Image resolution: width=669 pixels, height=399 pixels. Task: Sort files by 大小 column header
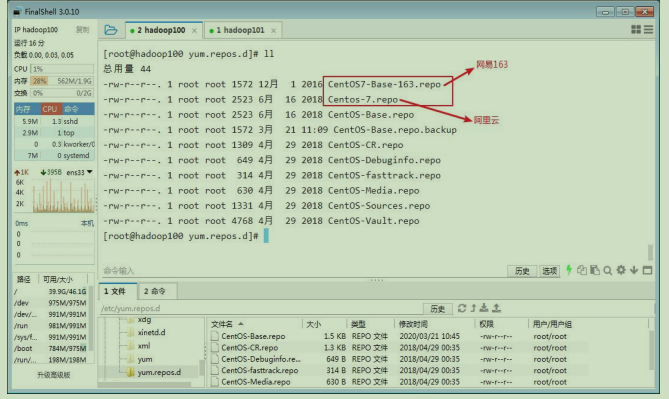(x=324, y=324)
